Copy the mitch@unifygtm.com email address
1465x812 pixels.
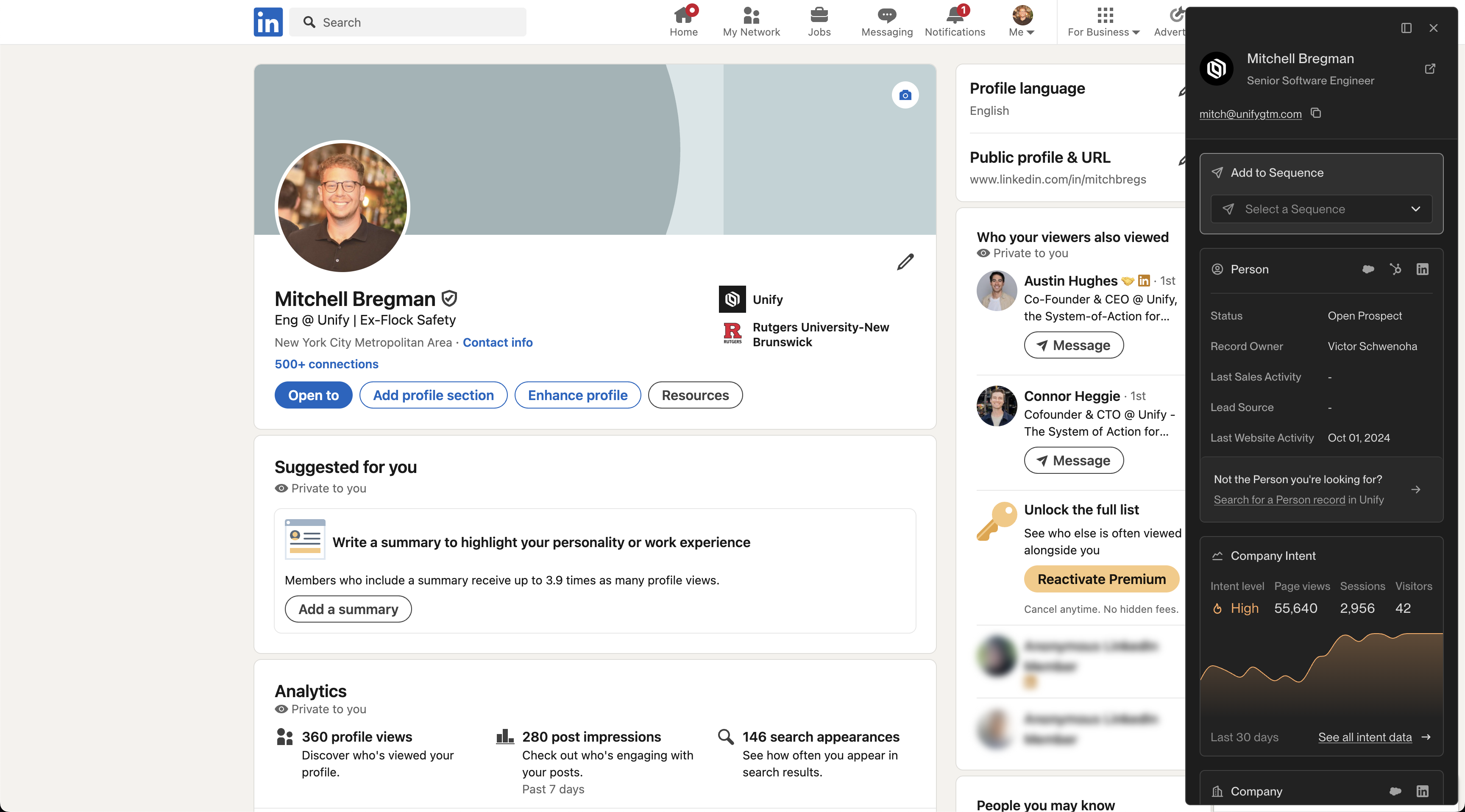[x=1315, y=113]
